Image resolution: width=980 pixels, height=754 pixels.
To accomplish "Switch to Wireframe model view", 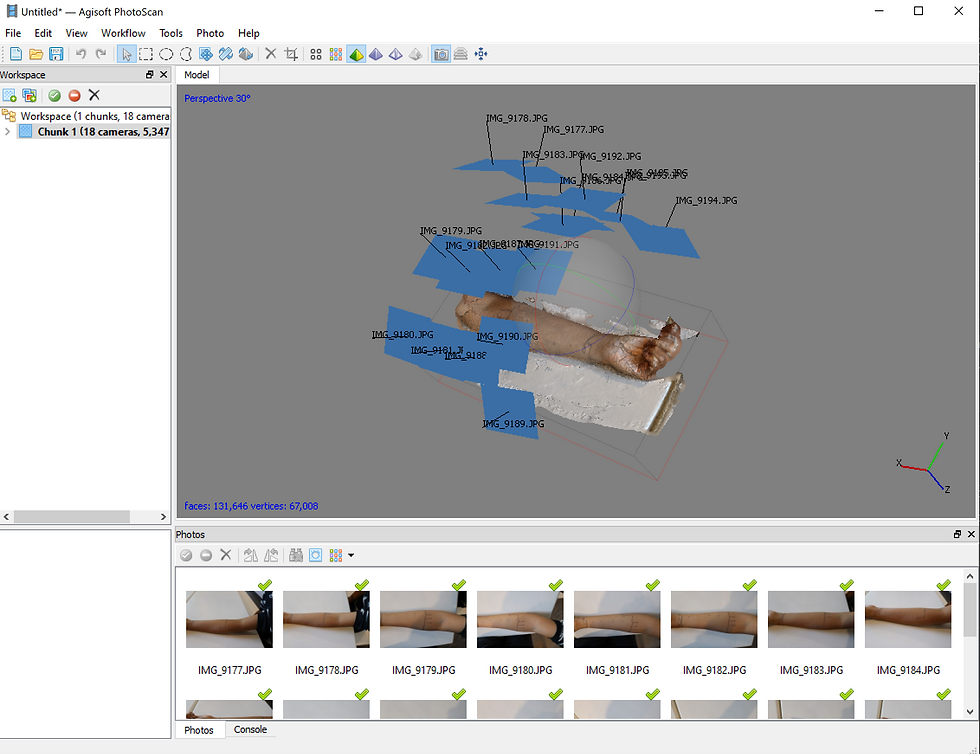I will 396,54.
